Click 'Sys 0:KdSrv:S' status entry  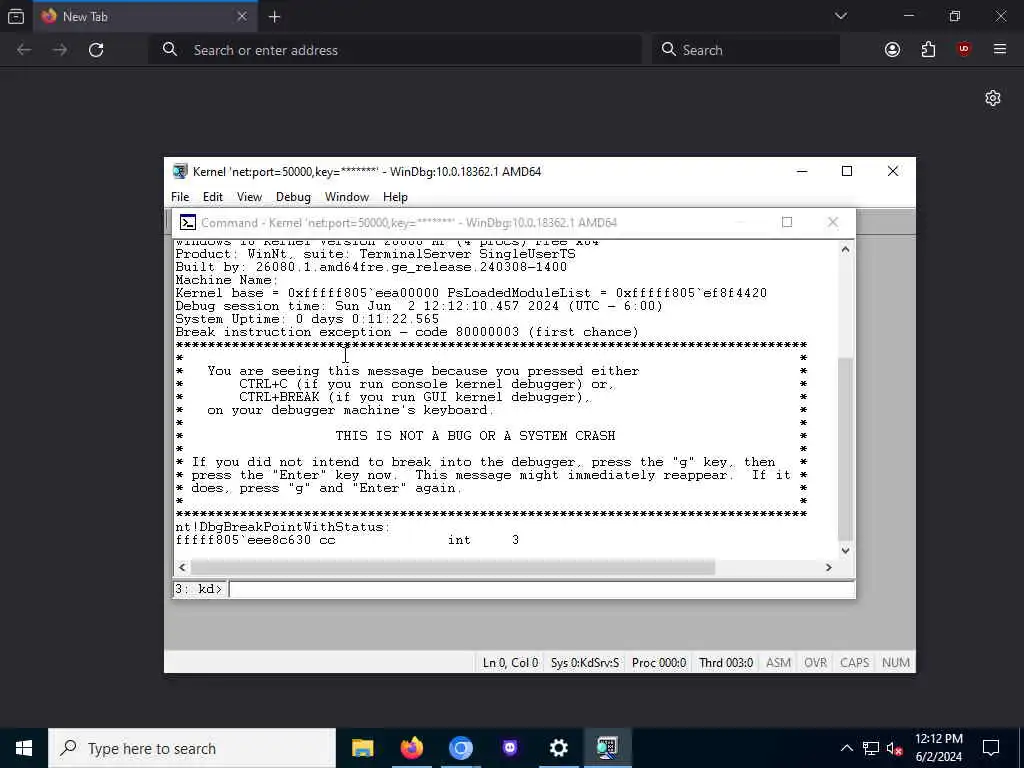click(x=584, y=662)
